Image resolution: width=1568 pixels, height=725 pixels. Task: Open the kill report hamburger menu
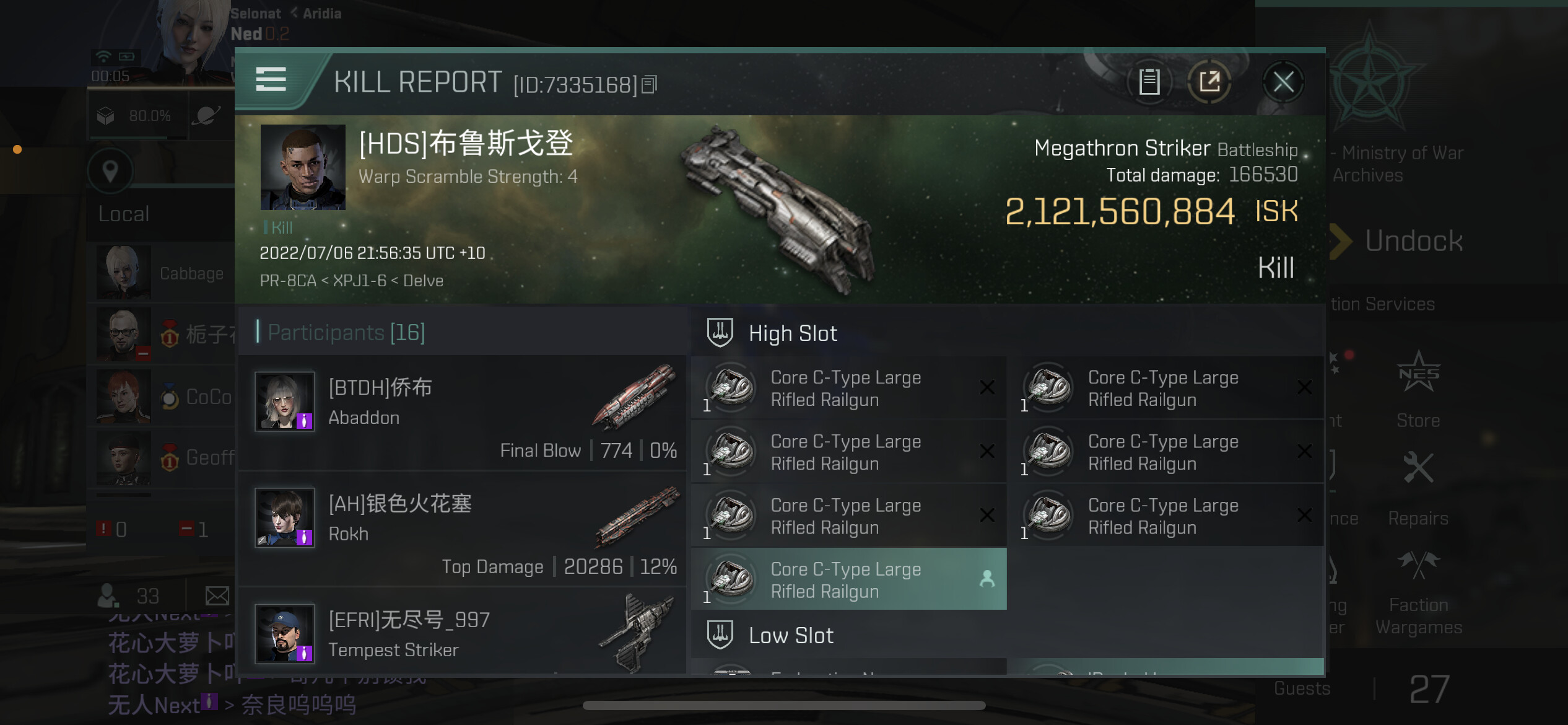(x=271, y=80)
